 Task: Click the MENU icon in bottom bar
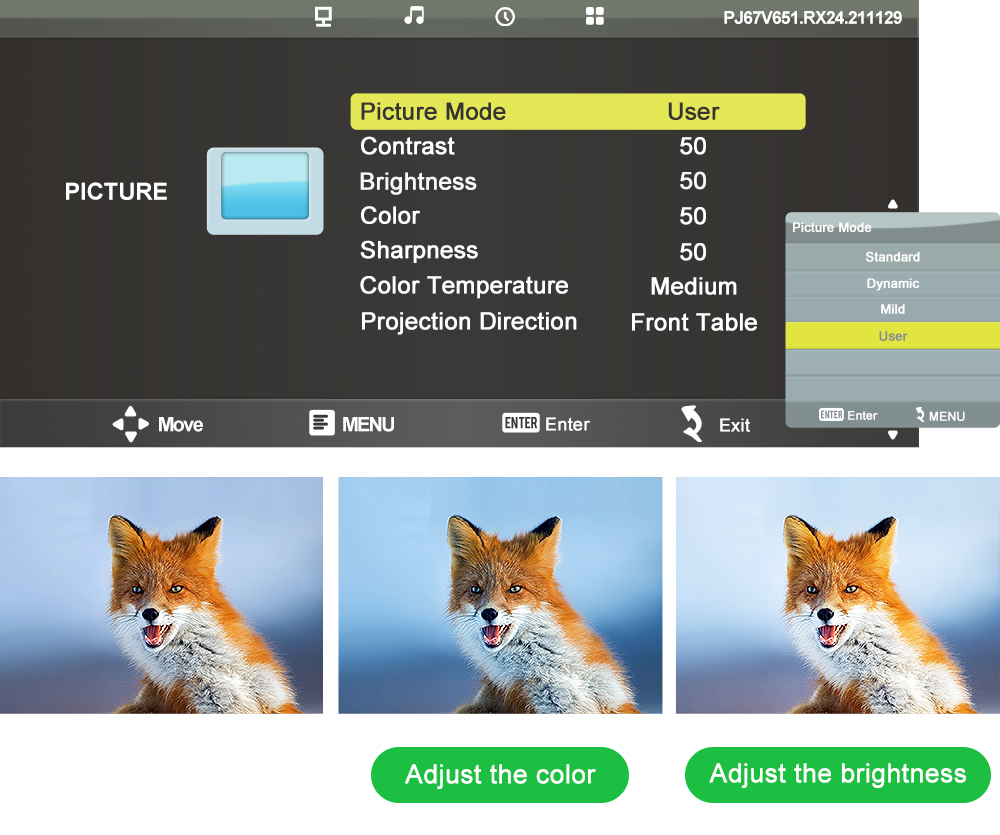[321, 423]
